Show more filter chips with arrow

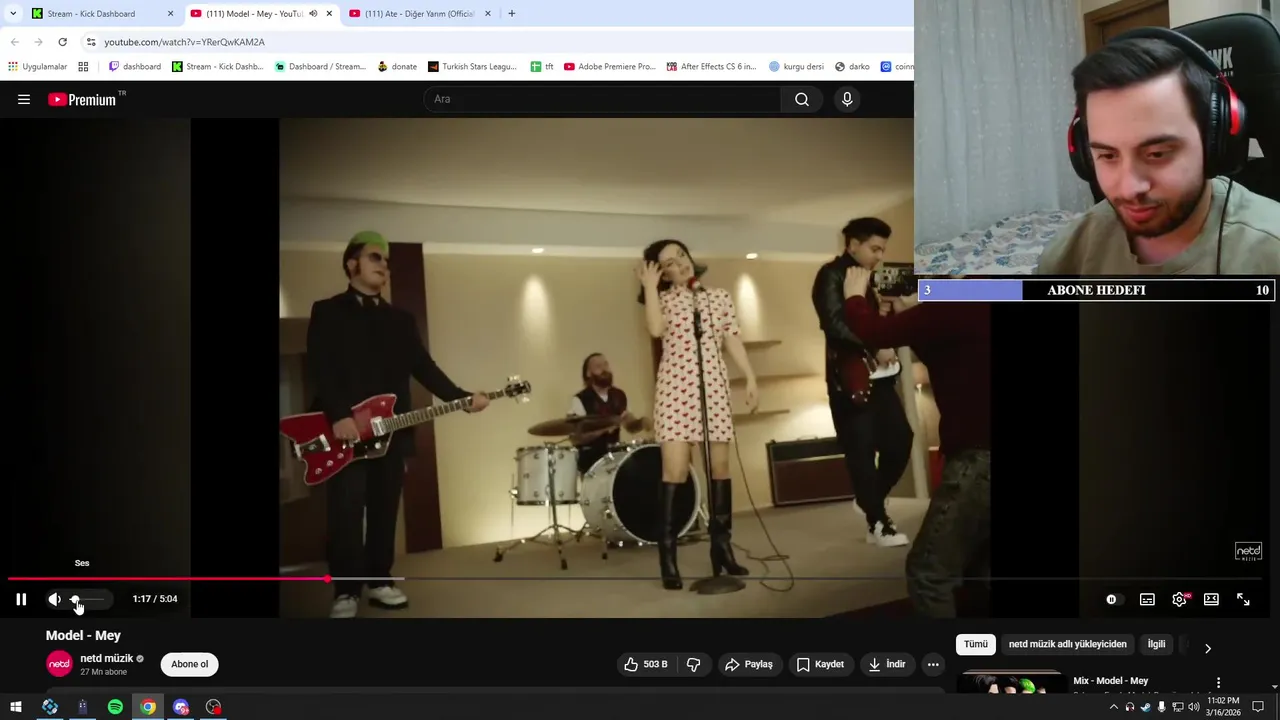tap(1207, 648)
